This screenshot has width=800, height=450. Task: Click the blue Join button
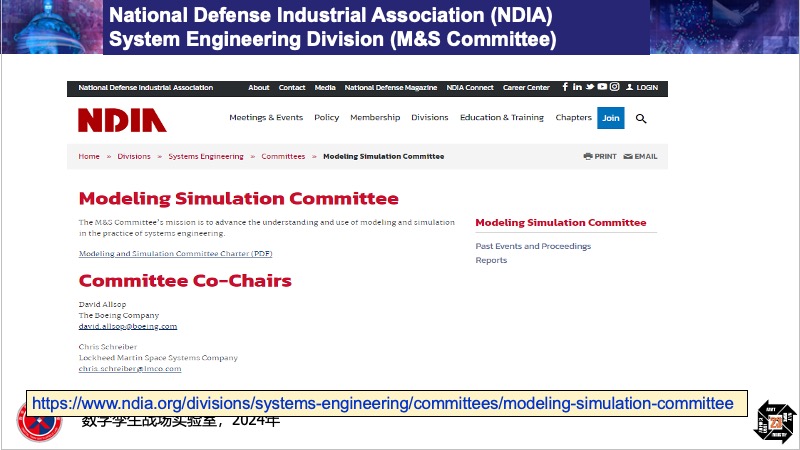[x=611, y=118]
